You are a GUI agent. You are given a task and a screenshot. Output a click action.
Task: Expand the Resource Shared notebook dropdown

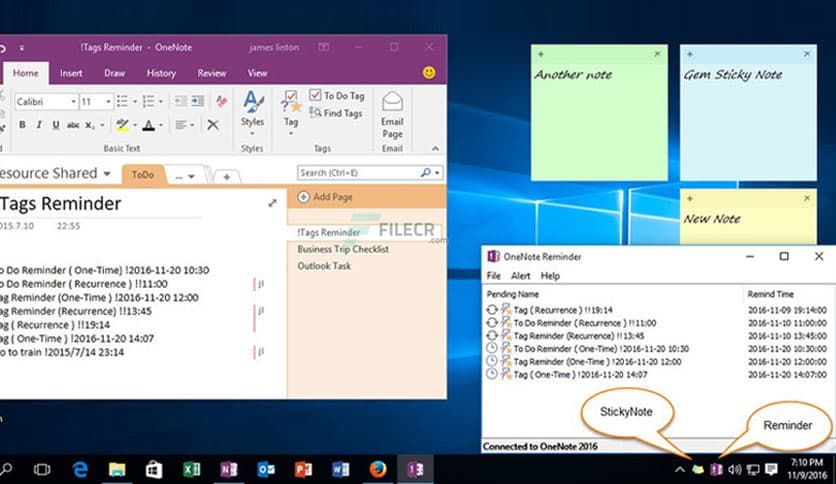coord(107,174)
